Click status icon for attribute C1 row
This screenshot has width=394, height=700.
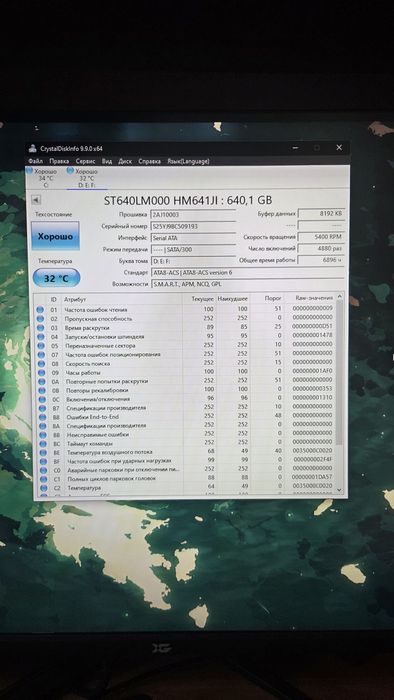[x=43, y=479]
